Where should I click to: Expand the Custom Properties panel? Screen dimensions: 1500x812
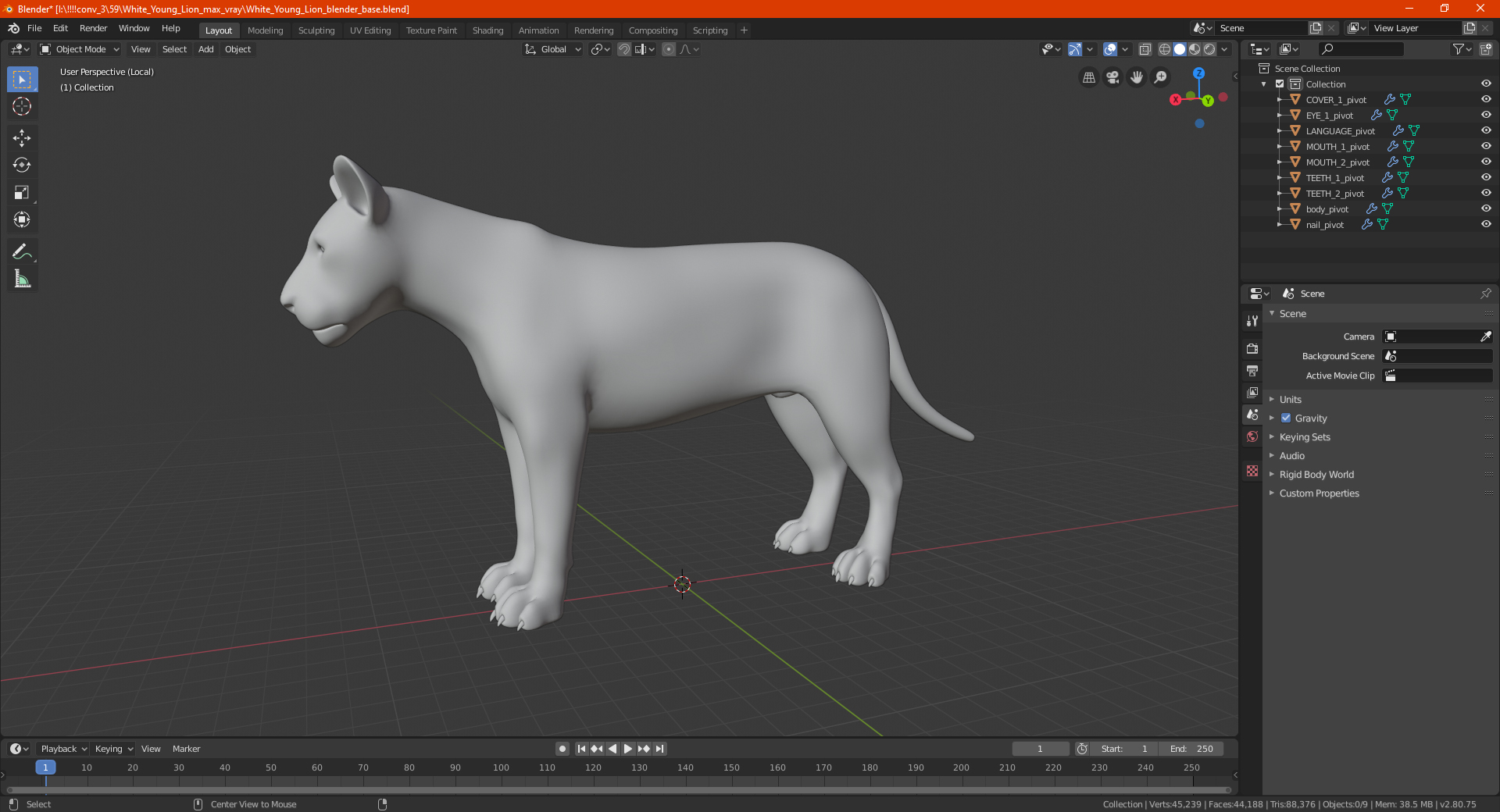[x=1319, y=493]
